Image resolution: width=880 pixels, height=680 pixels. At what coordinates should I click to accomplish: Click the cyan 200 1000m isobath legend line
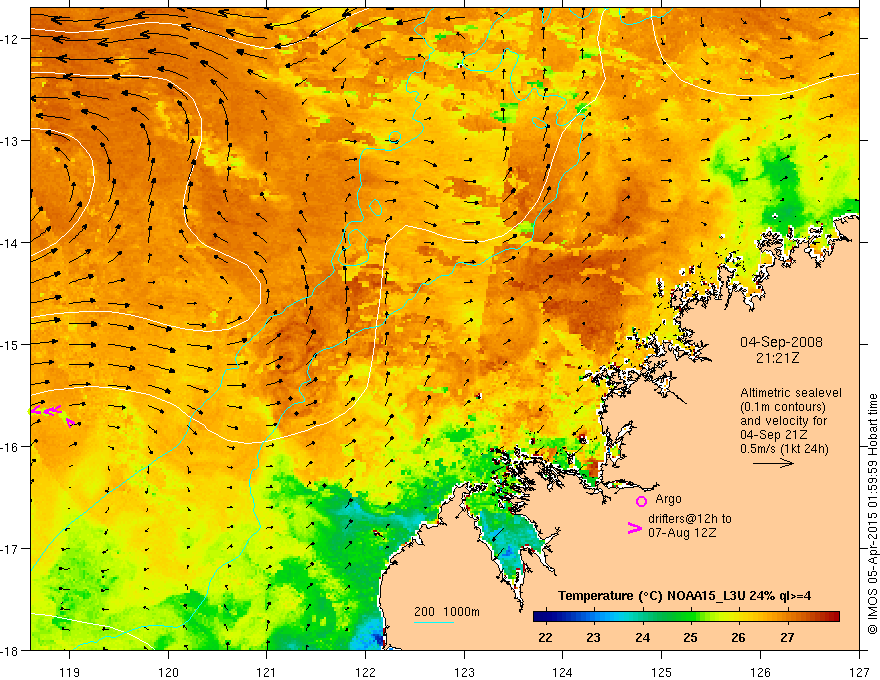[434, 622]
